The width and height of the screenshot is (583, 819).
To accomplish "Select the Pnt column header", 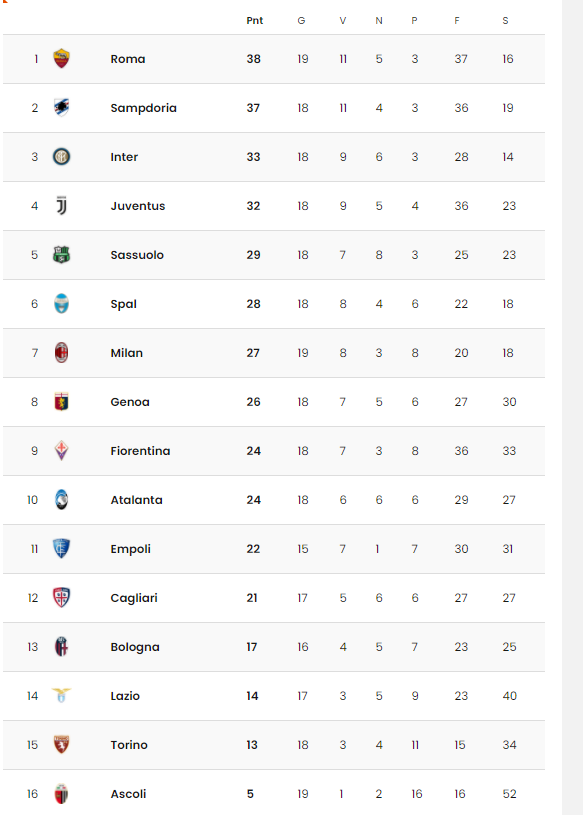I will [x=254, y=20].
